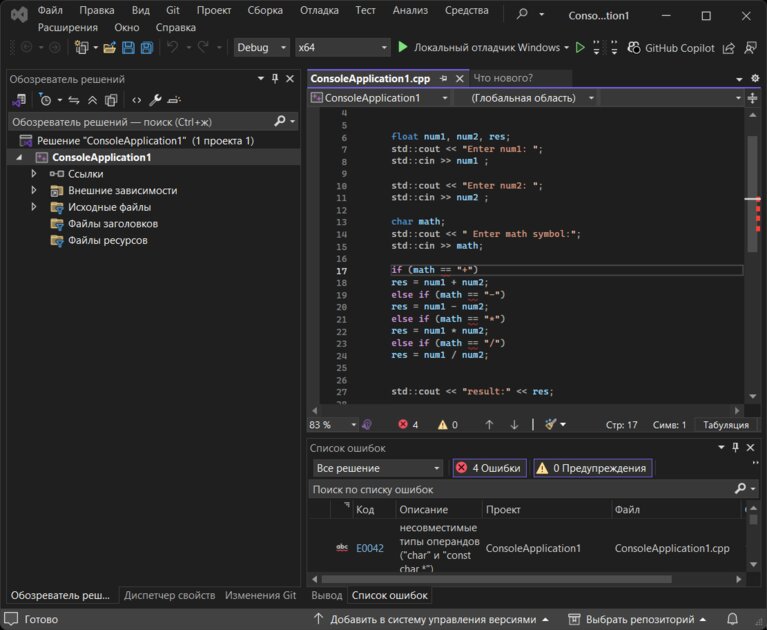Screen dimensions: 767x630
Task: Open error code E0042 link
Action: coord(369,548)
